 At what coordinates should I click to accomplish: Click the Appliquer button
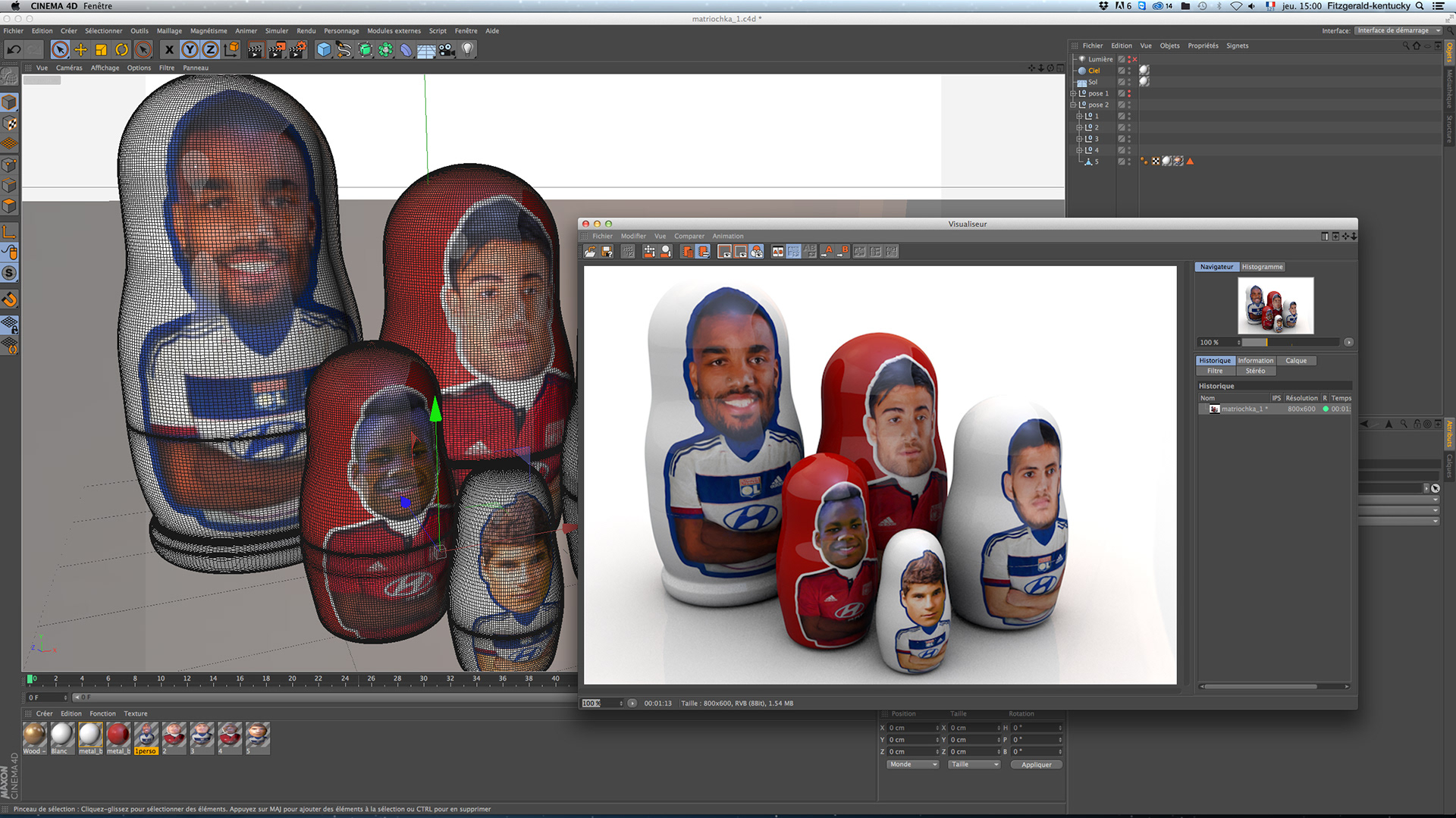point(1036,765)
